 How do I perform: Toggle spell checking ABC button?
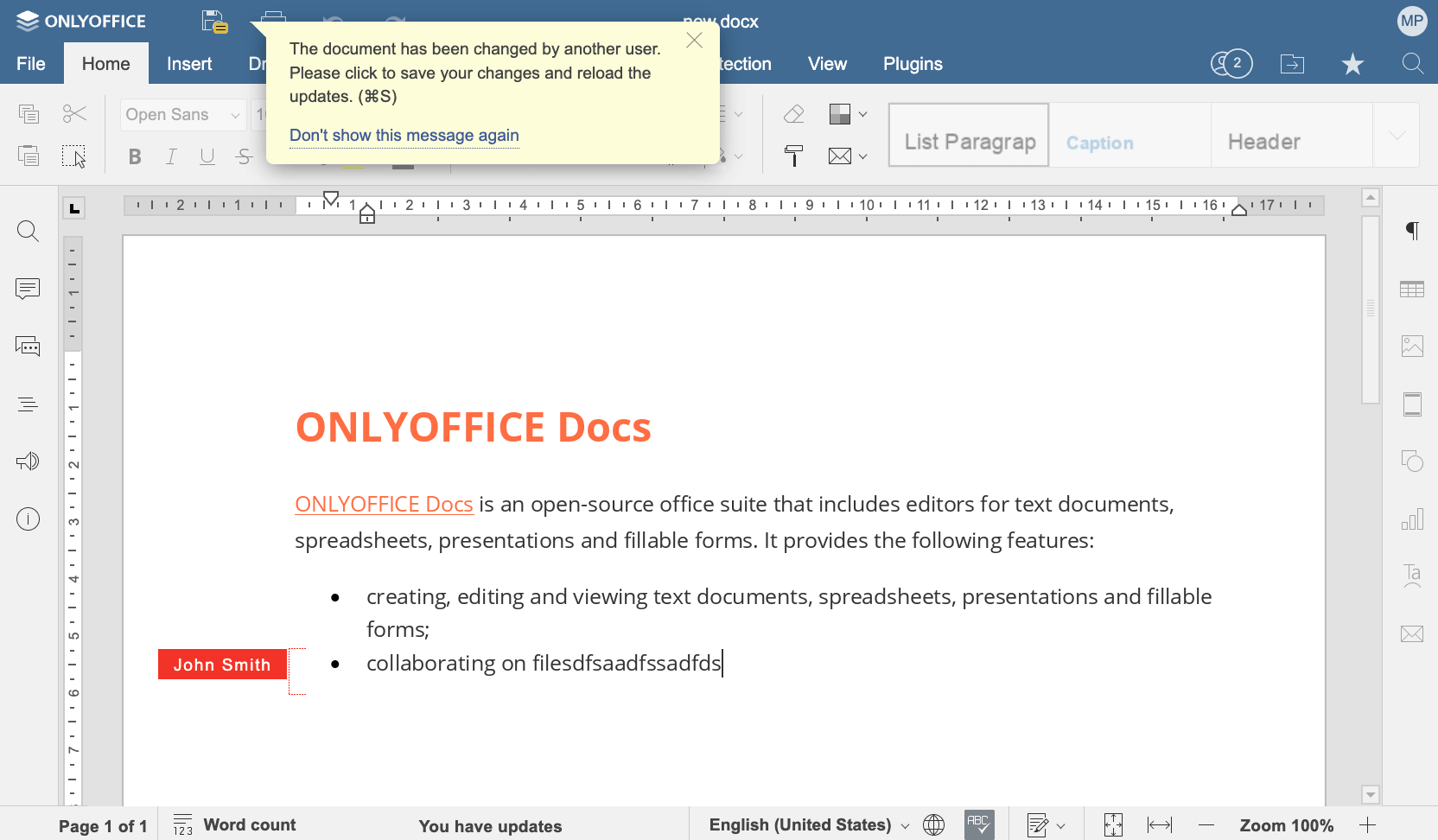[979, 825]
